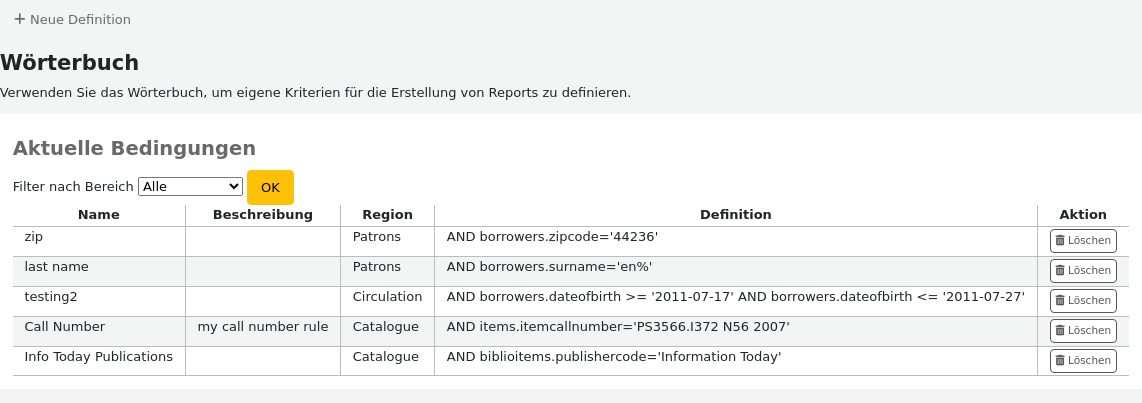
Task: Click the yellow OK filter button
Action: tap(270, 187)
